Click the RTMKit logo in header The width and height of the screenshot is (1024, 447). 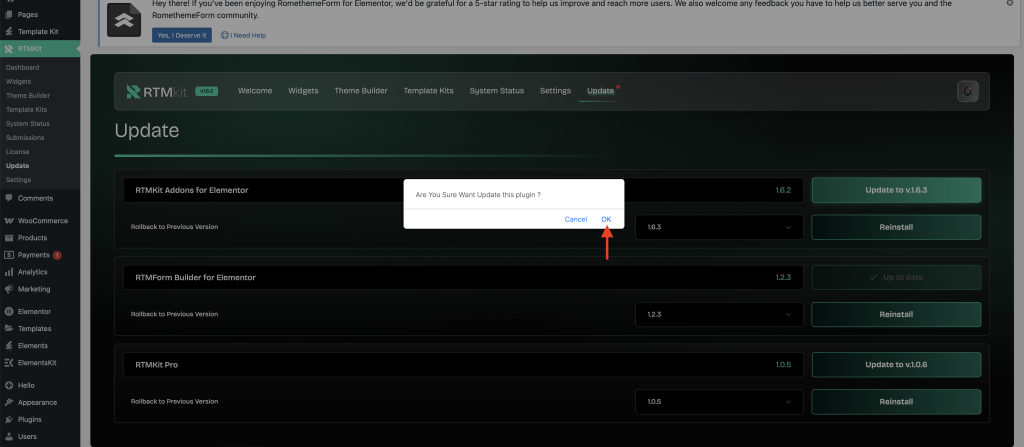tap(157, 91)
